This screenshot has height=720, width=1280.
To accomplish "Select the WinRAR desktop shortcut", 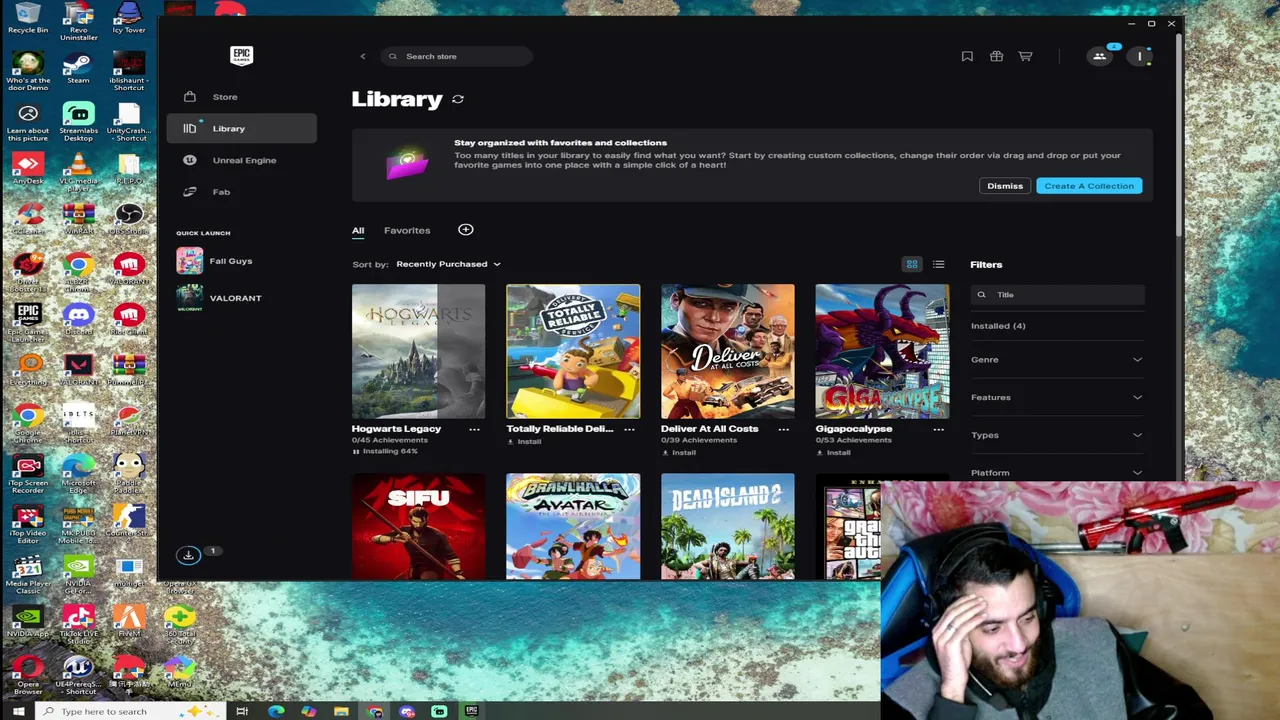I will (x=78, y=219).
